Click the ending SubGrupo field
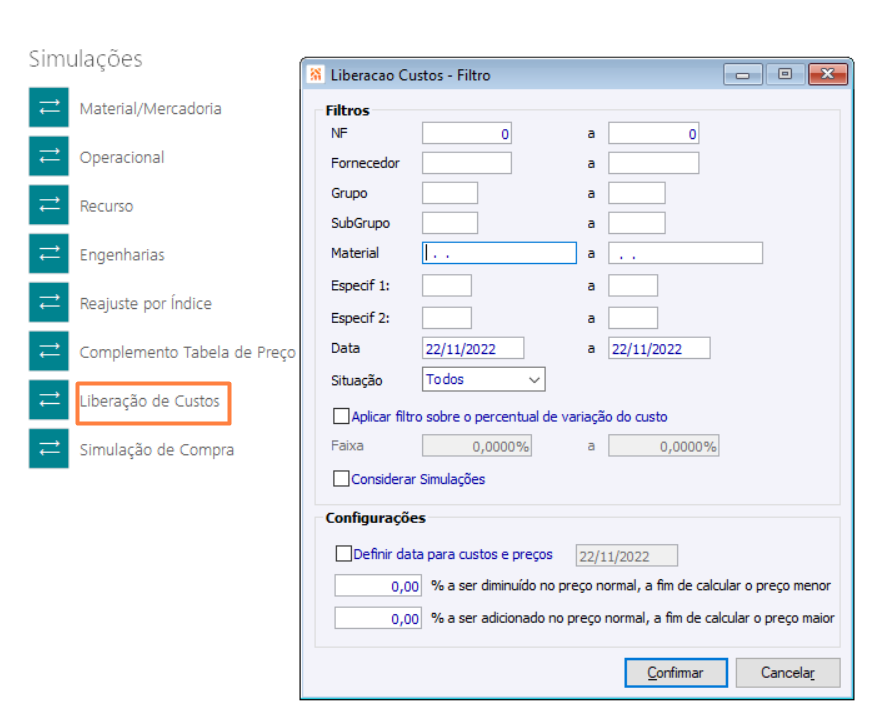Image resolution: width=869 pixels, height=709 pixels. point(636,223)
